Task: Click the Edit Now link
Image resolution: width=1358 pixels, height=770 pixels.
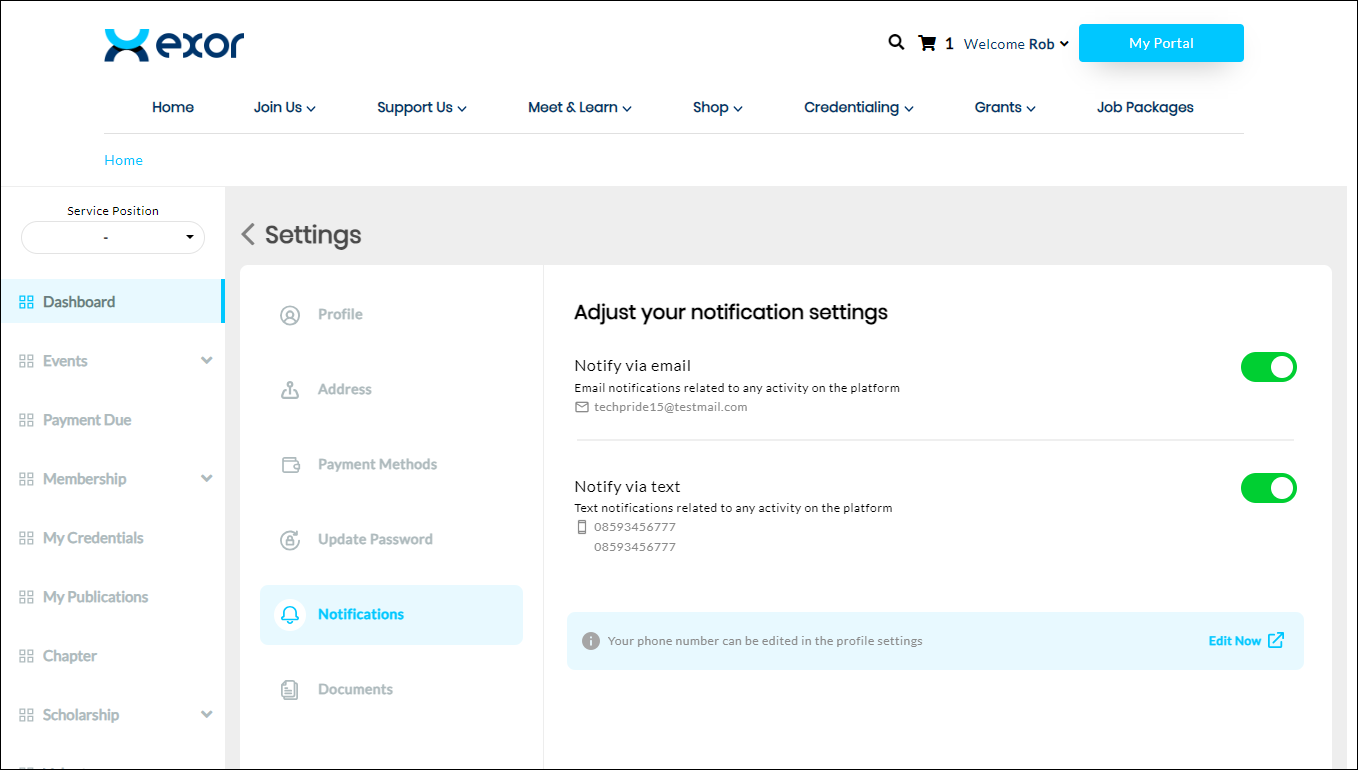Action: pos(1245,641)
